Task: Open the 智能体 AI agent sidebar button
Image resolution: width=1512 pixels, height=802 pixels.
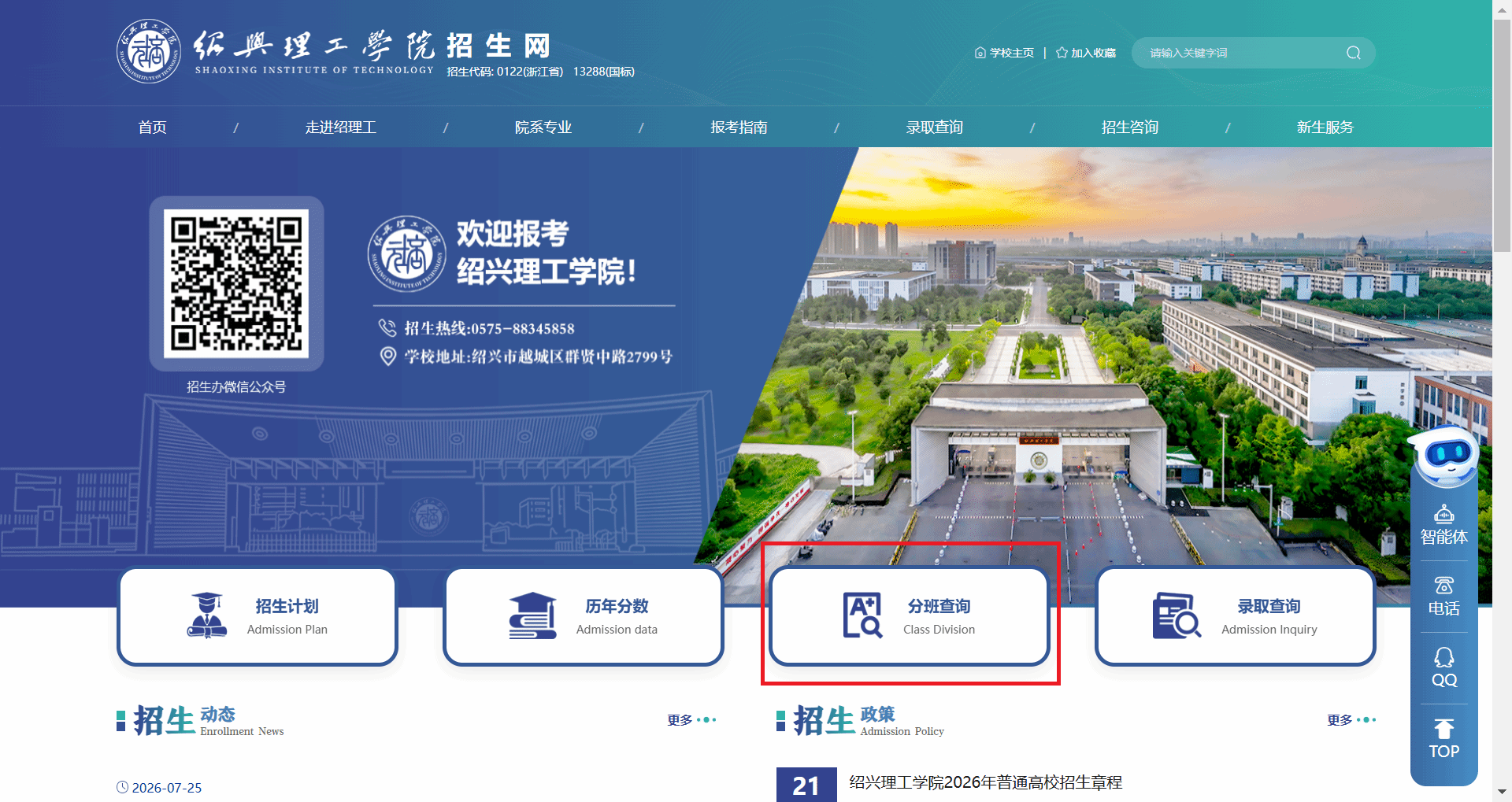Action: 1443,525
